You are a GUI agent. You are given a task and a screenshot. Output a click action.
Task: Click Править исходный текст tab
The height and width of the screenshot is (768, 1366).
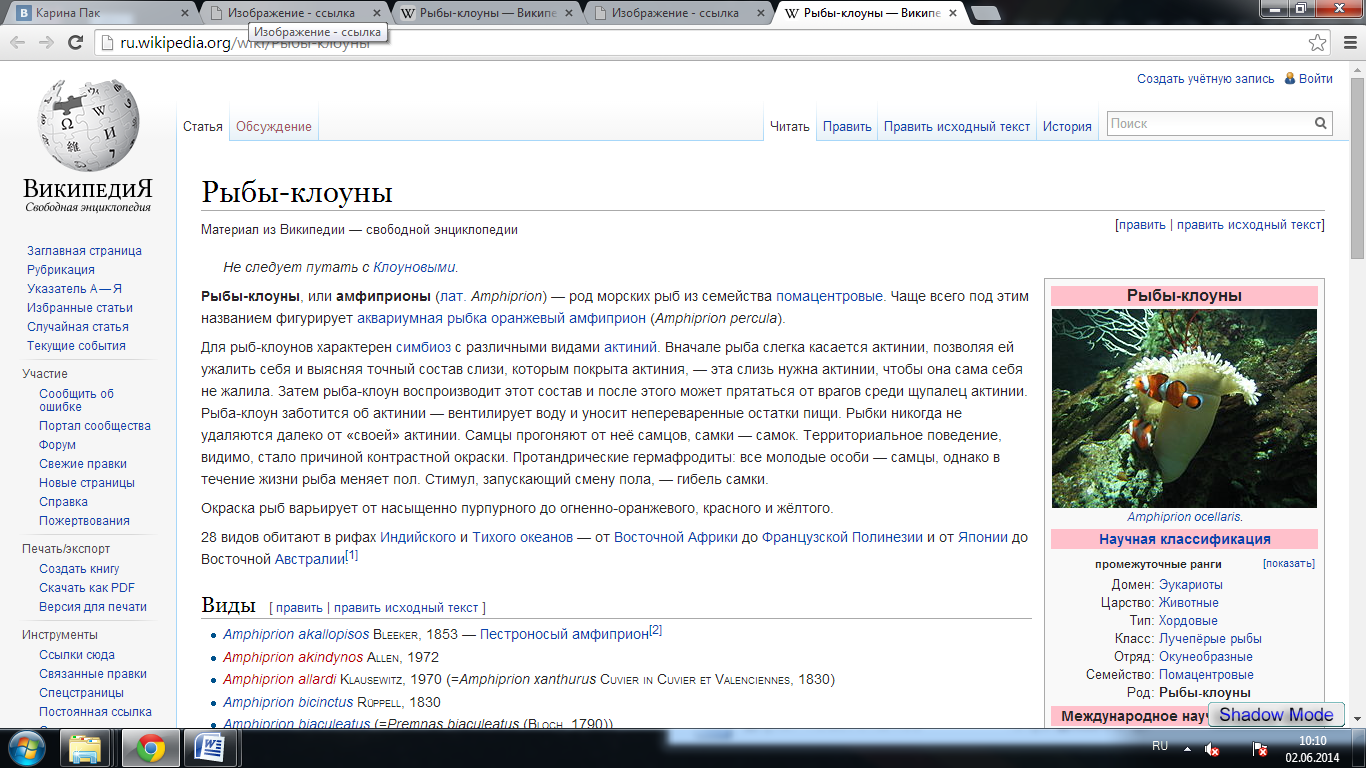(x=957, y=127)
